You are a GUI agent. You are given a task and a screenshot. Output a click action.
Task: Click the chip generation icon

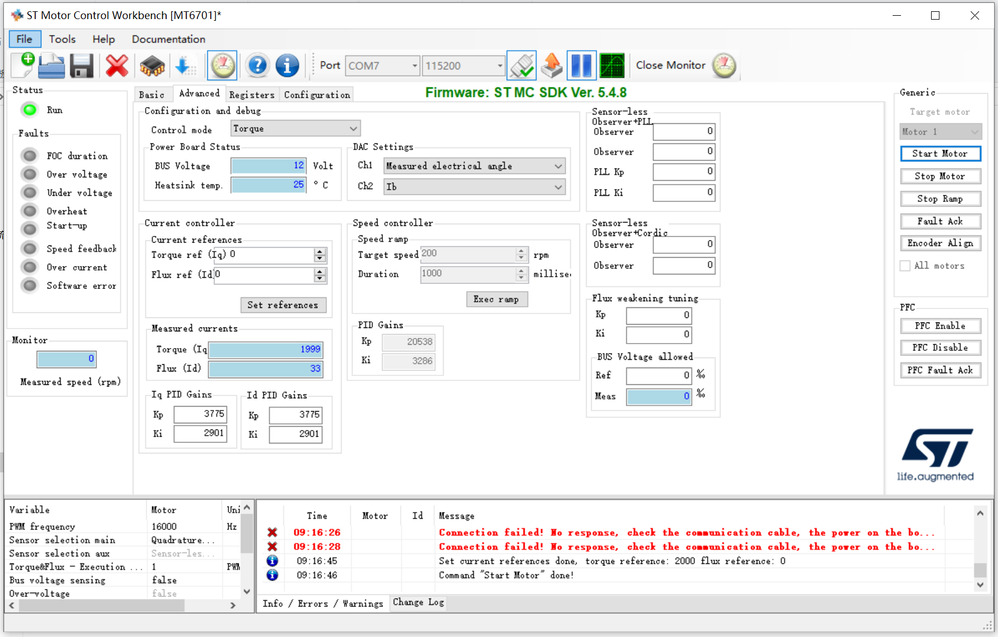[151, 66]
